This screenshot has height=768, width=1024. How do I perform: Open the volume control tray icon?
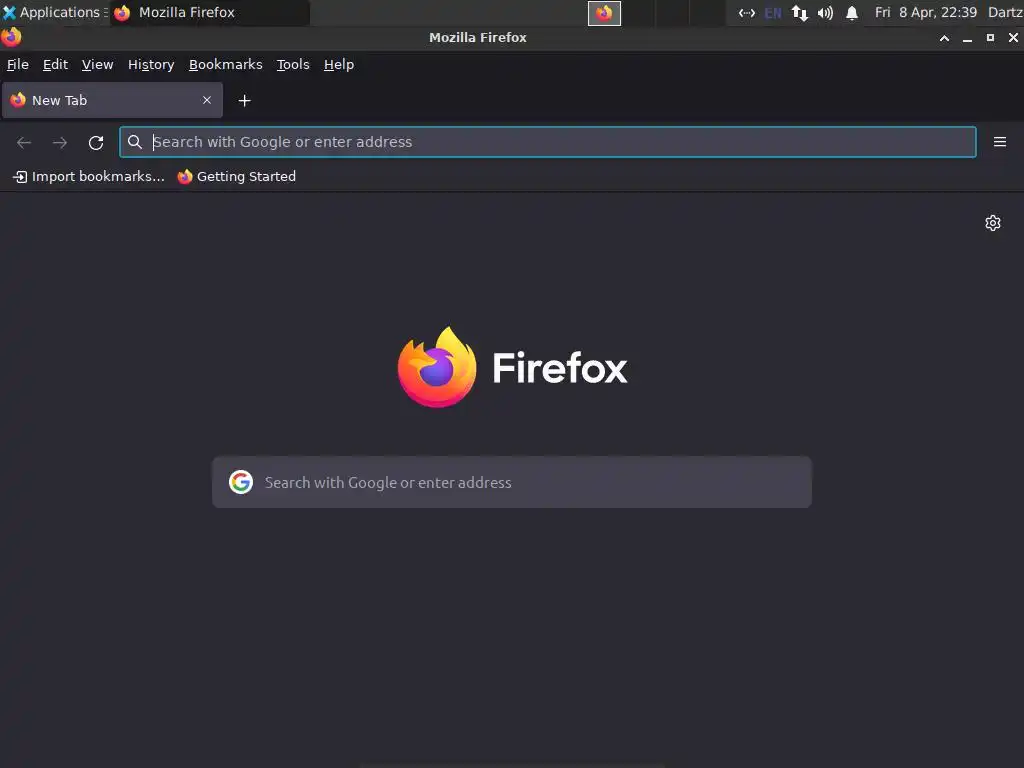(x=825, y=13)
